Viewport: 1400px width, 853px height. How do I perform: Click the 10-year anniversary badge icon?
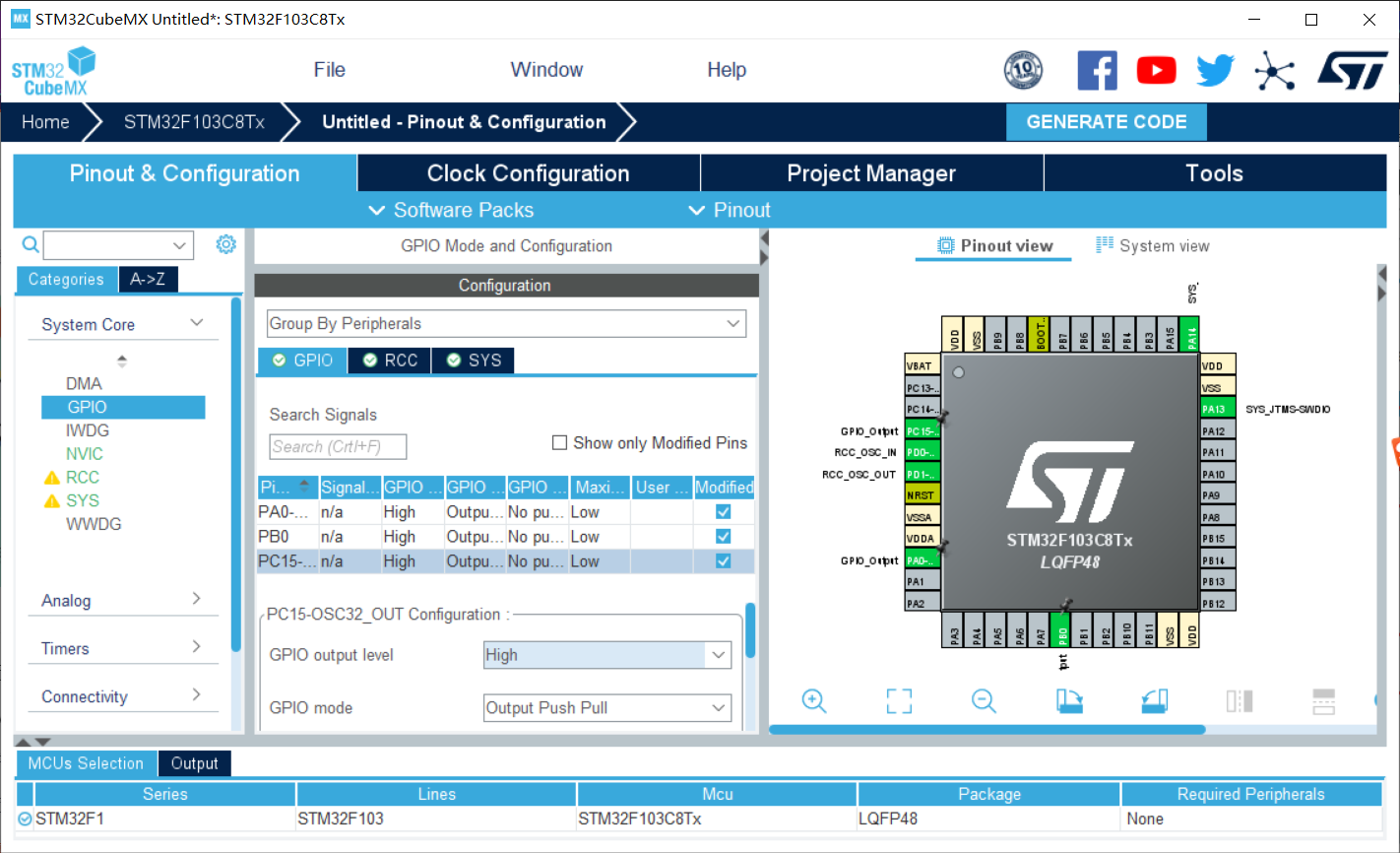tap(1023, 71)
